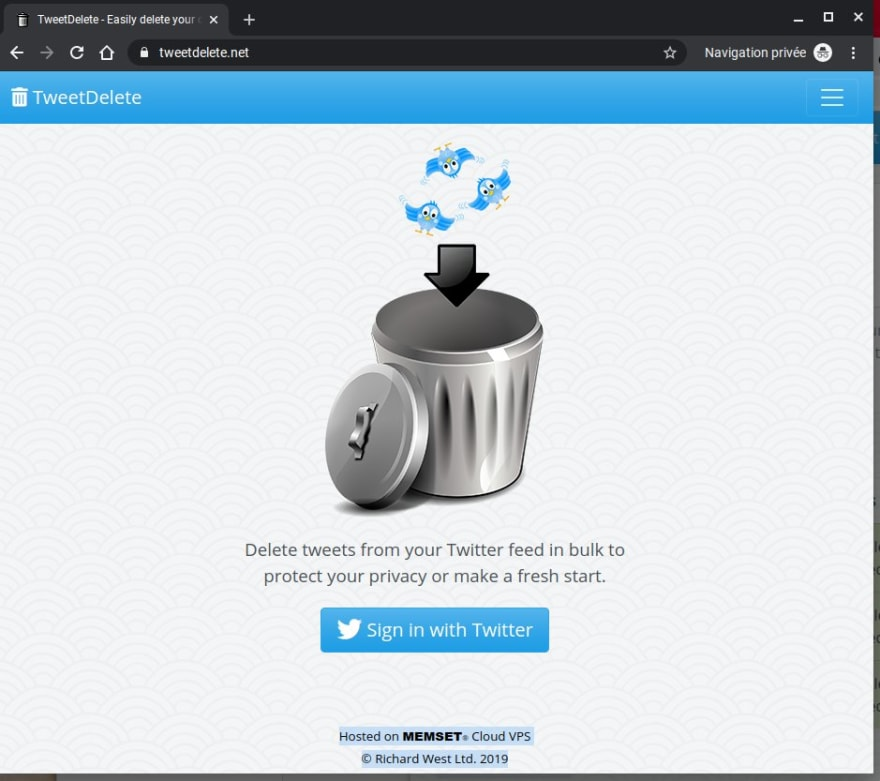Go to the browser home page
Viewport: 880px width, 781px height.
pyautogui.click(x=107, y=53)
